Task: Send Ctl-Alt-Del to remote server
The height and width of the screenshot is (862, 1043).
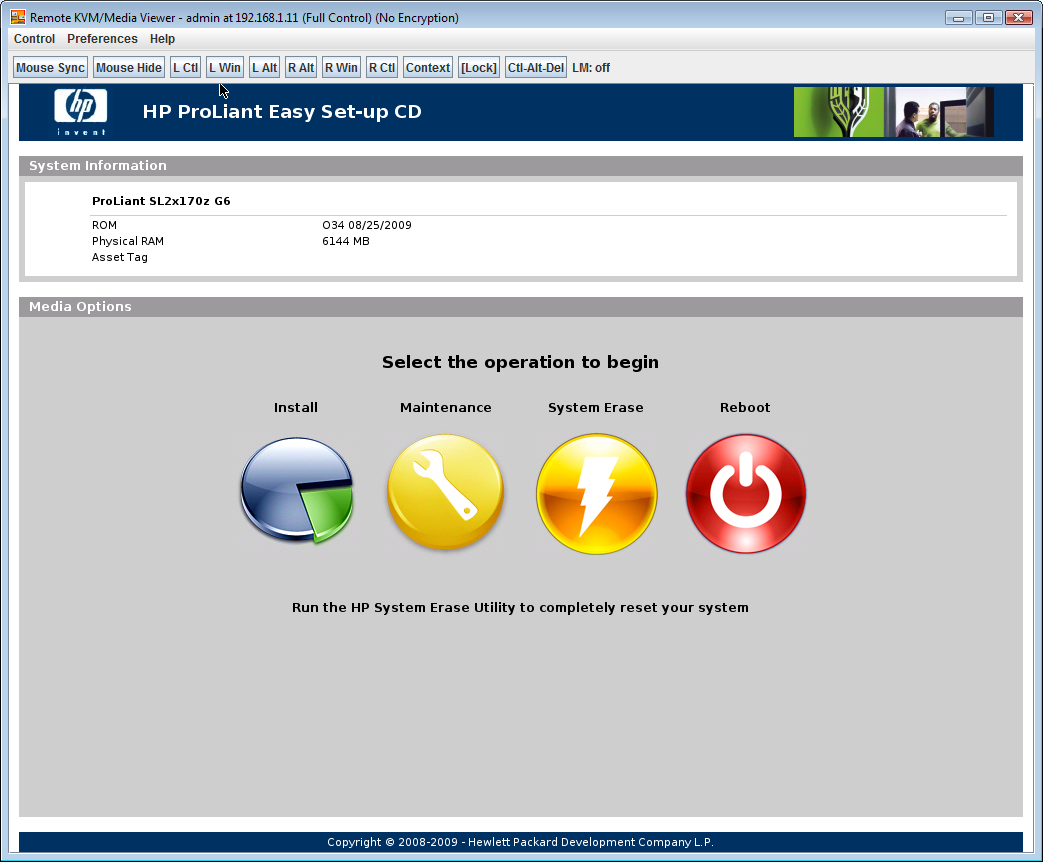Action: (x=535, y=67)
